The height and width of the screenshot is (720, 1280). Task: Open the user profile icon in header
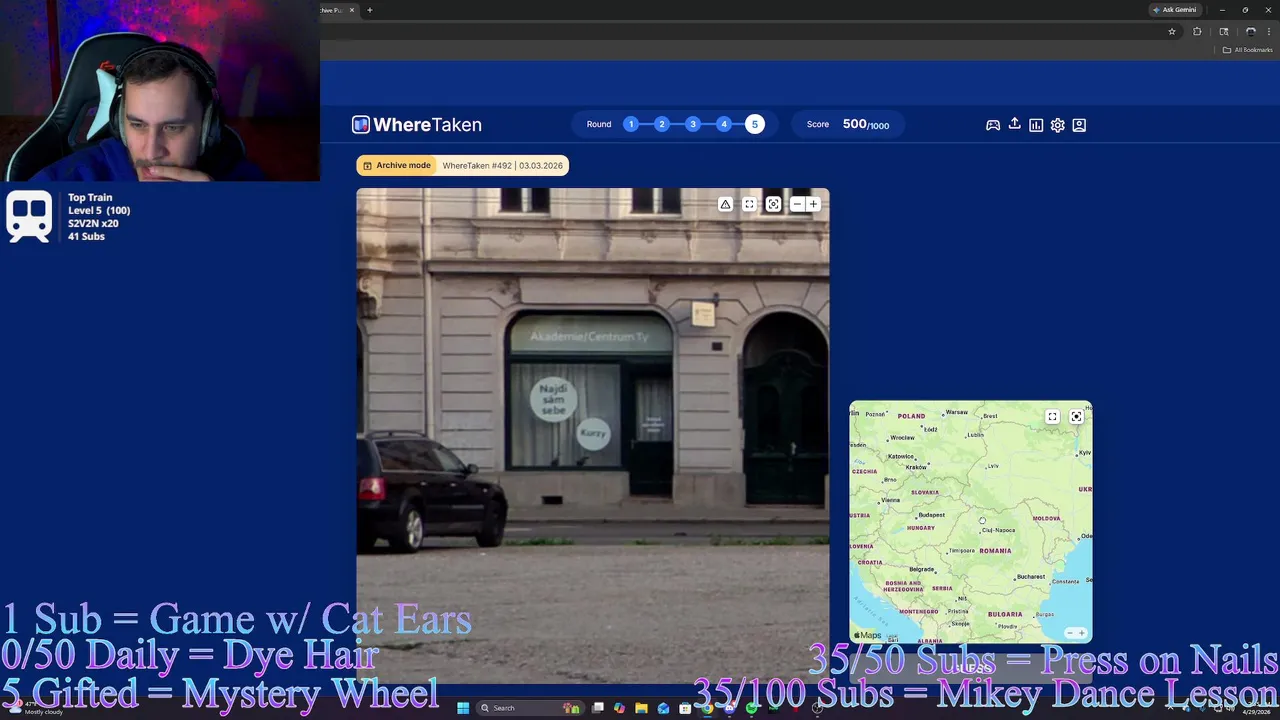point(1079,125)
